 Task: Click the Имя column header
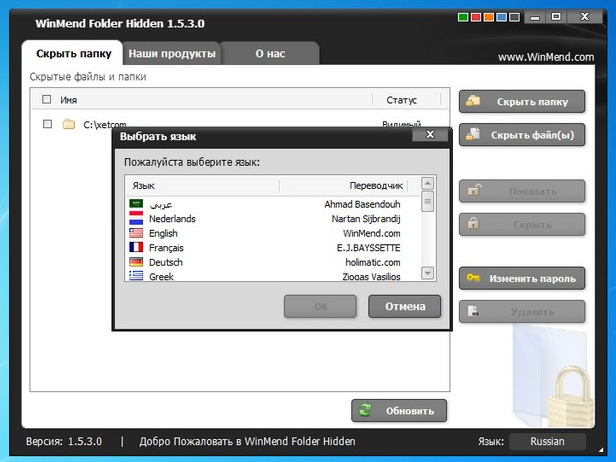point(69,100)
